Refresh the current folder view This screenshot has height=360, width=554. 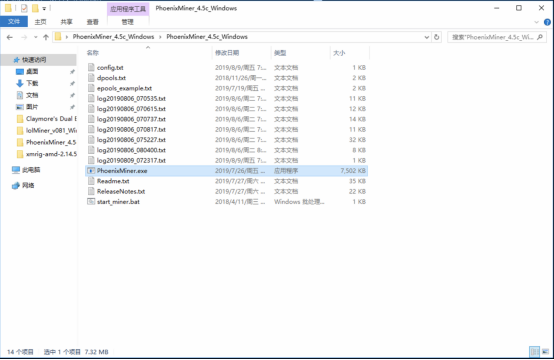point(437,37)
